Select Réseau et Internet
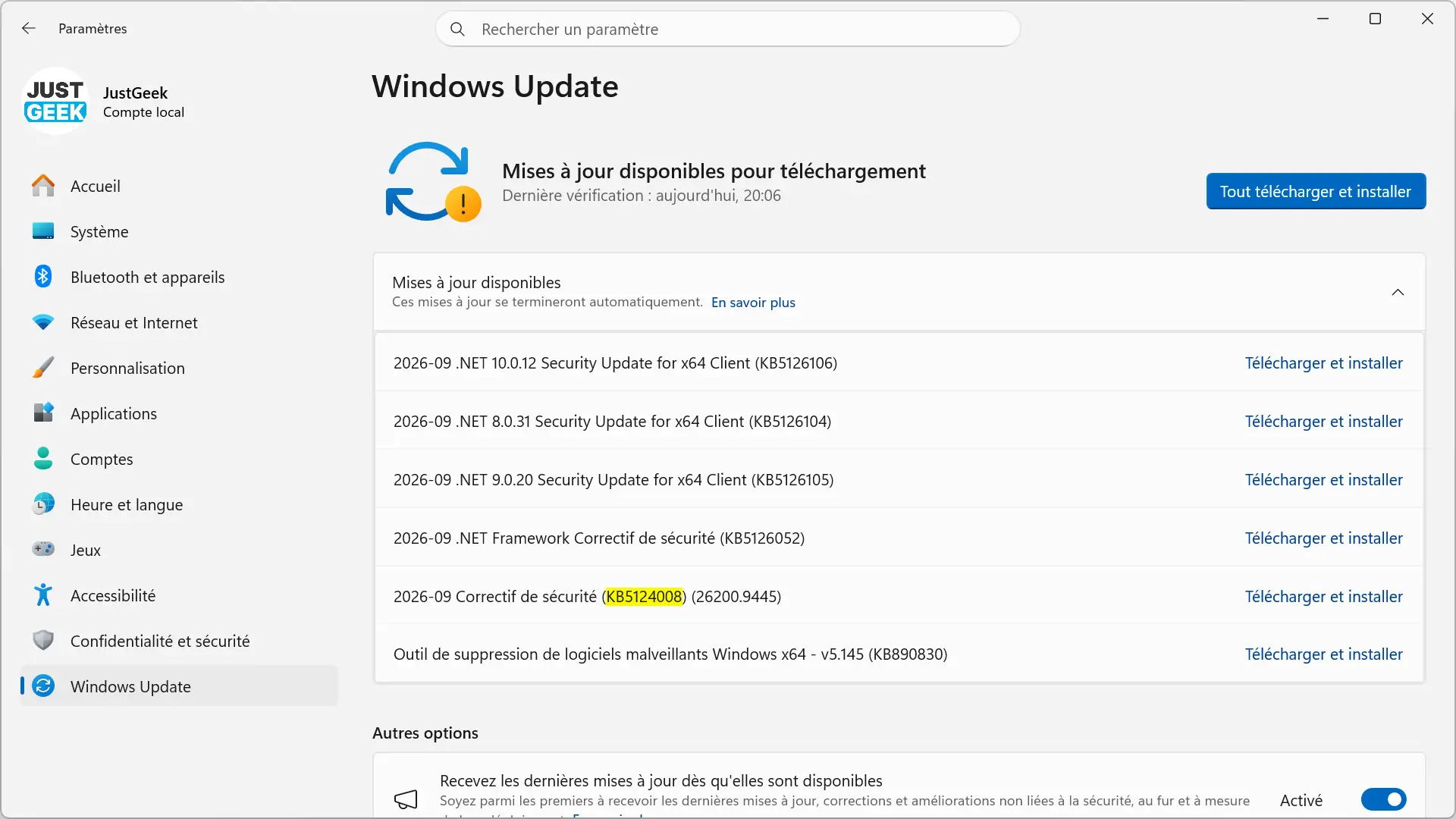This screenshot has height=819, width=1456. 179,322
